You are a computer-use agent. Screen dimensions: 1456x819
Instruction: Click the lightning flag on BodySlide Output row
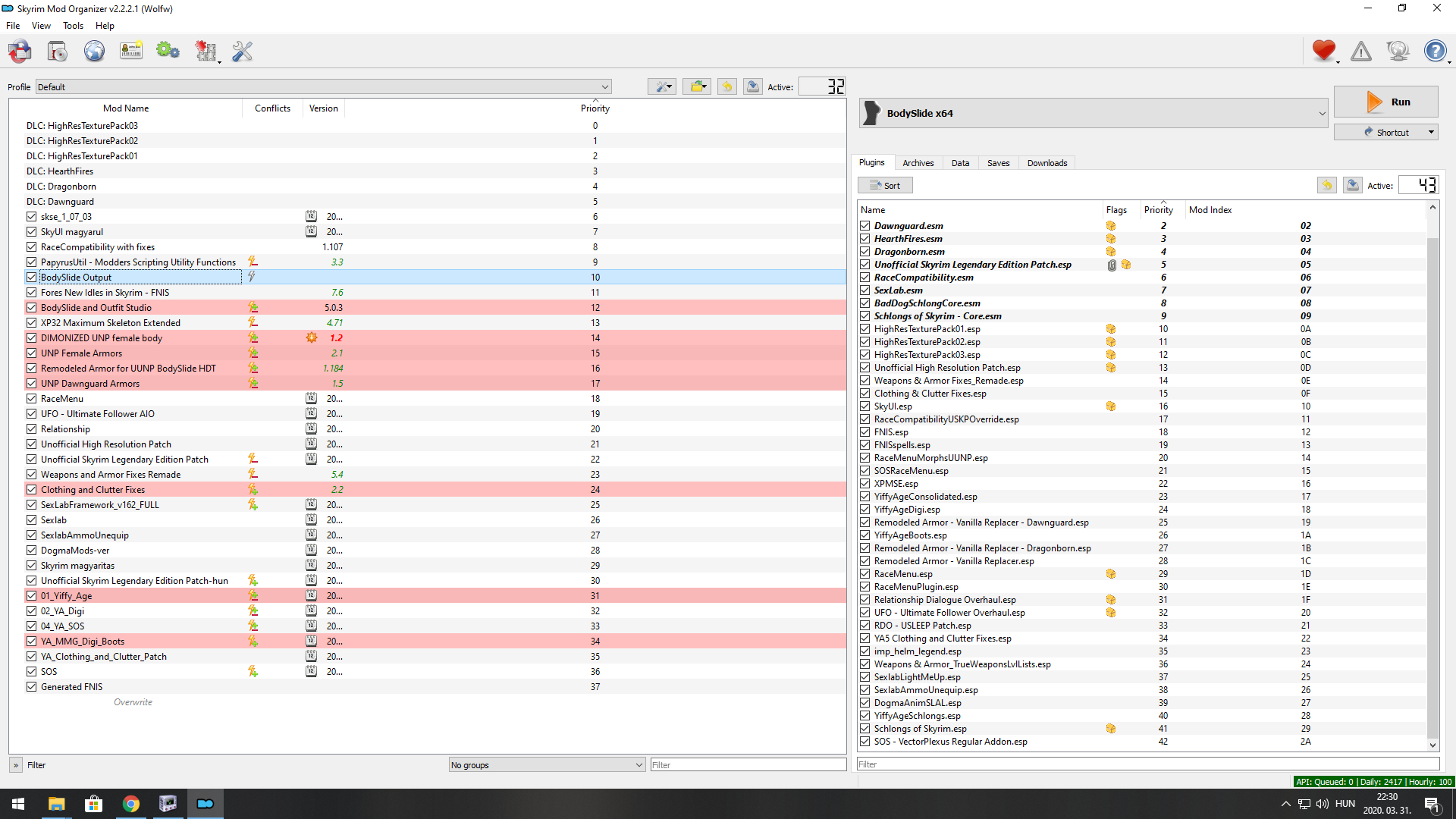click(252, 277)
